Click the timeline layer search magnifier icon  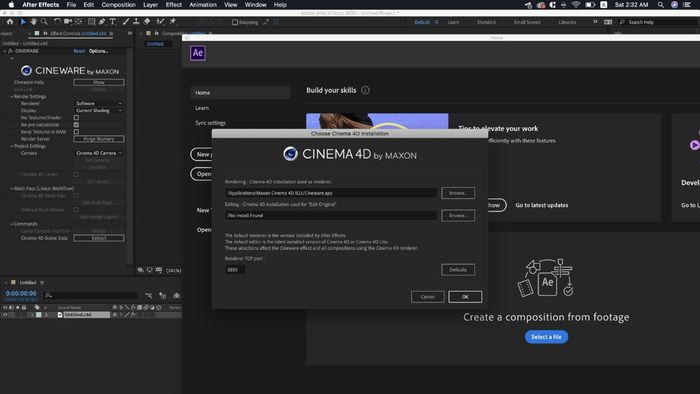(49, 295)
